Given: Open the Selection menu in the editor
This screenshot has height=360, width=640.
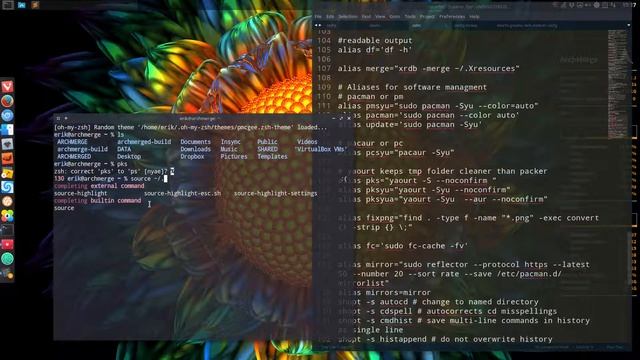Looking at the screenshot, I should [x=348, y=17].
